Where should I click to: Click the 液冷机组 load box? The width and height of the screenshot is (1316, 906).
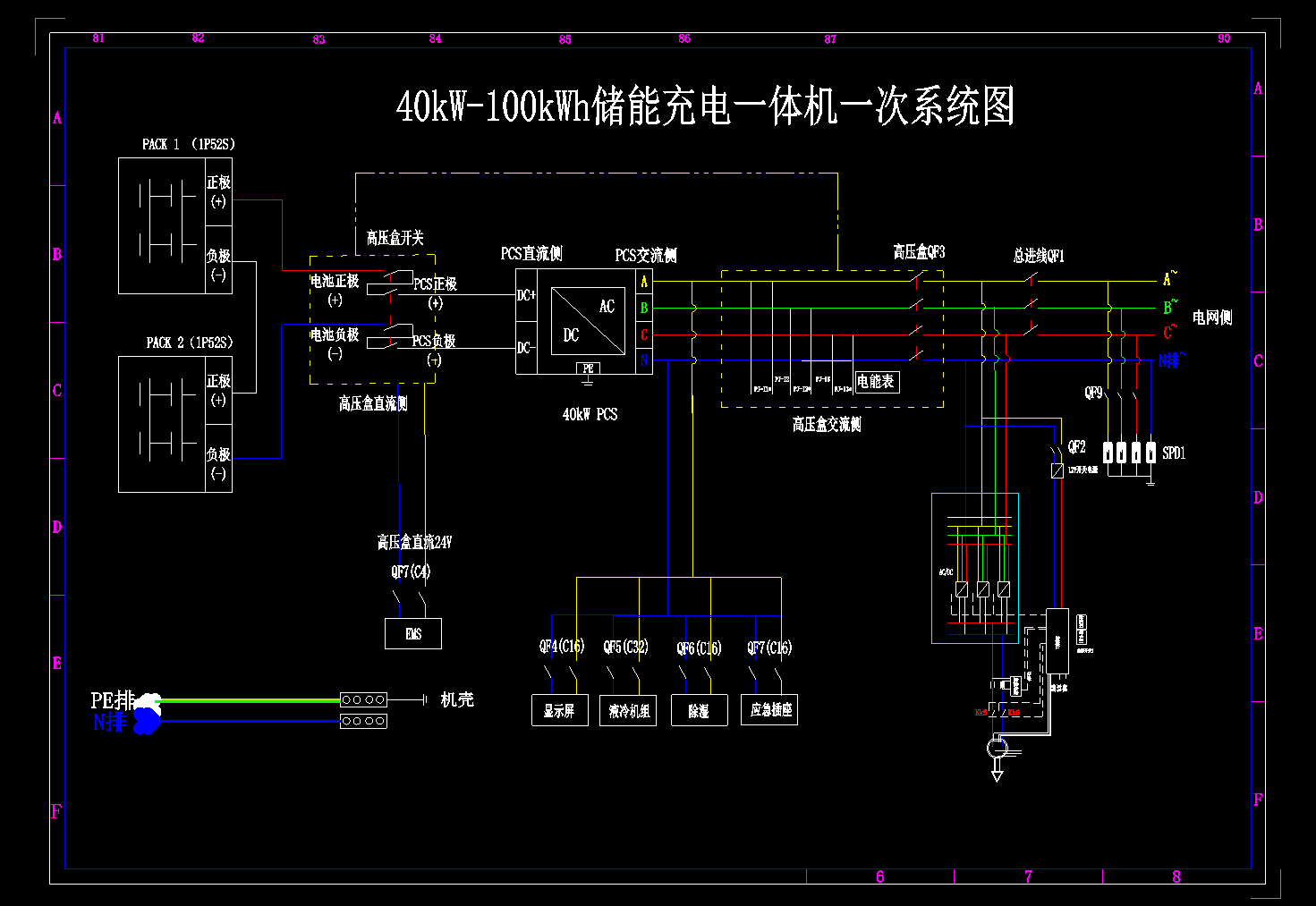629,710
